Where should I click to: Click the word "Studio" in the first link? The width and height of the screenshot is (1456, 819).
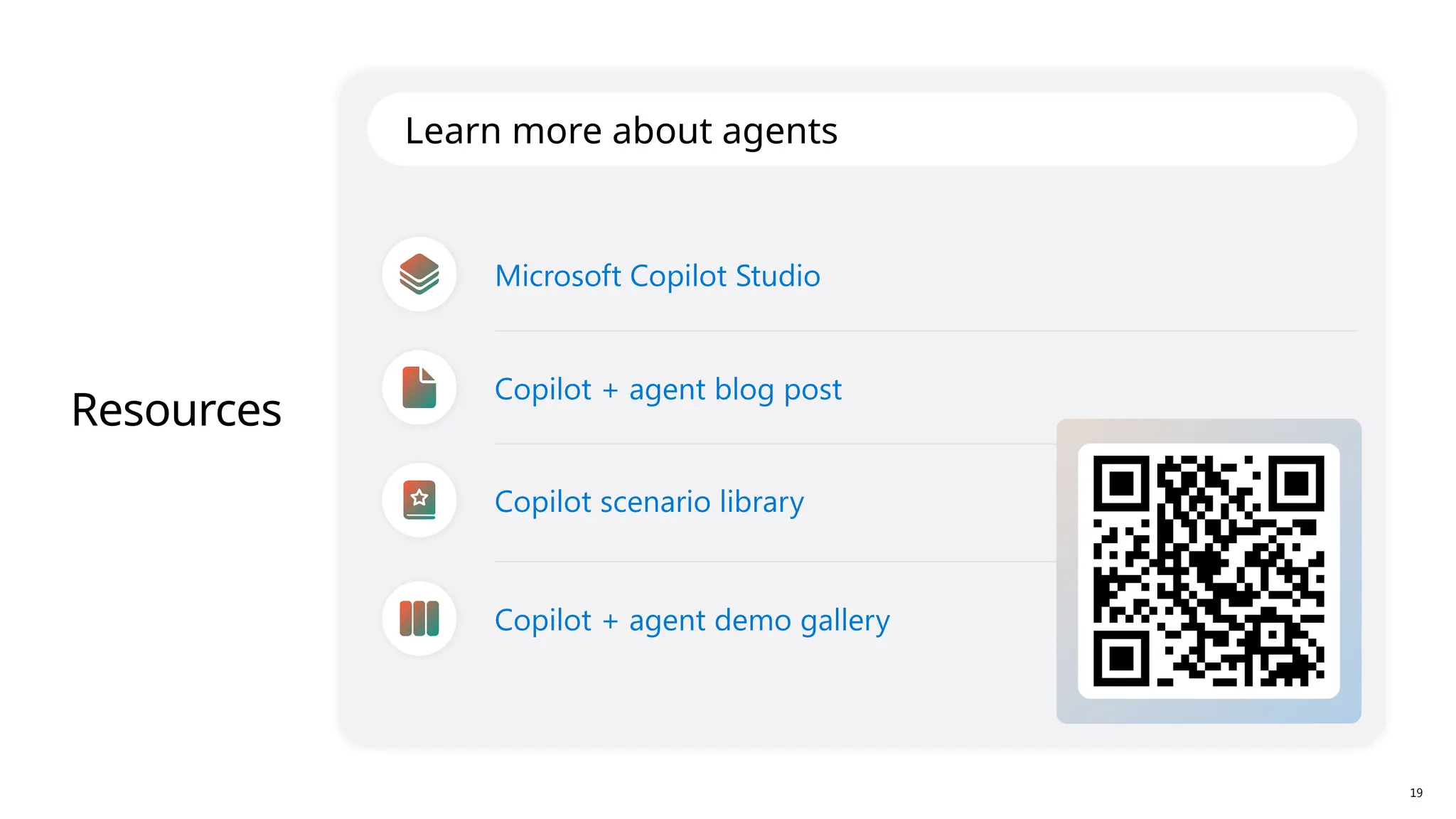coord(778,276)
